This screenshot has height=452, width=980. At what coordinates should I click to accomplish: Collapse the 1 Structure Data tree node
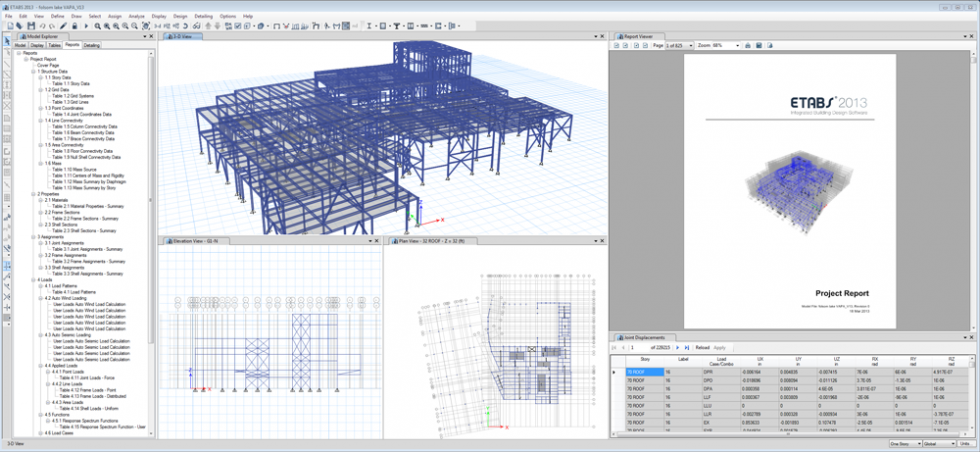click(x=34, y=72)
